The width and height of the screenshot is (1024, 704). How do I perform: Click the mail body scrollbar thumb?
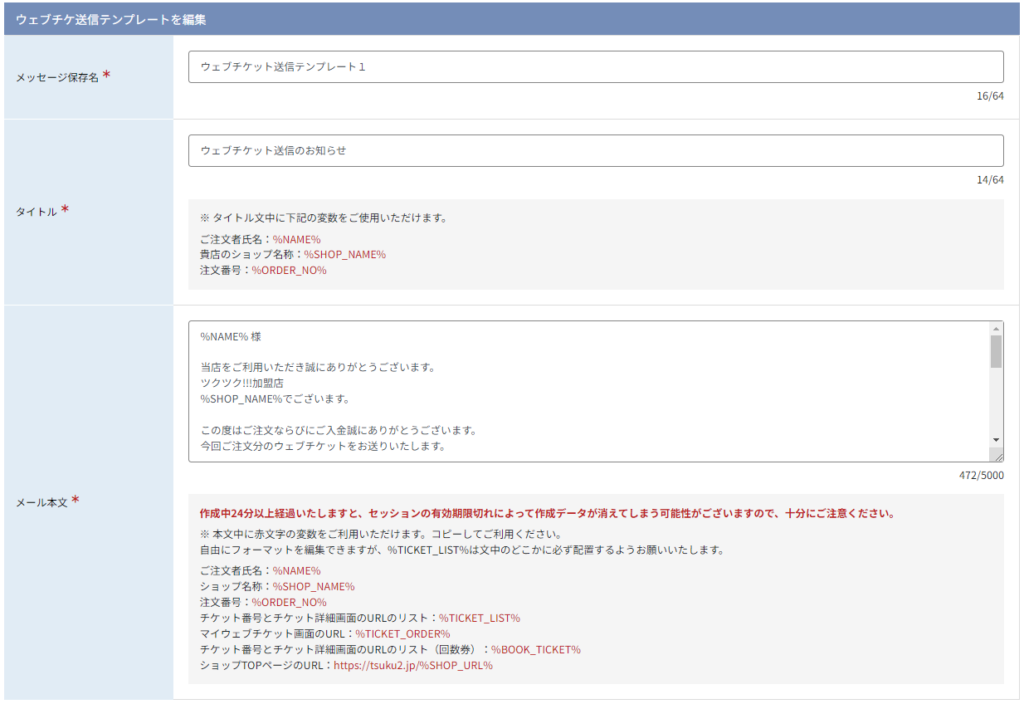[996, 351]
